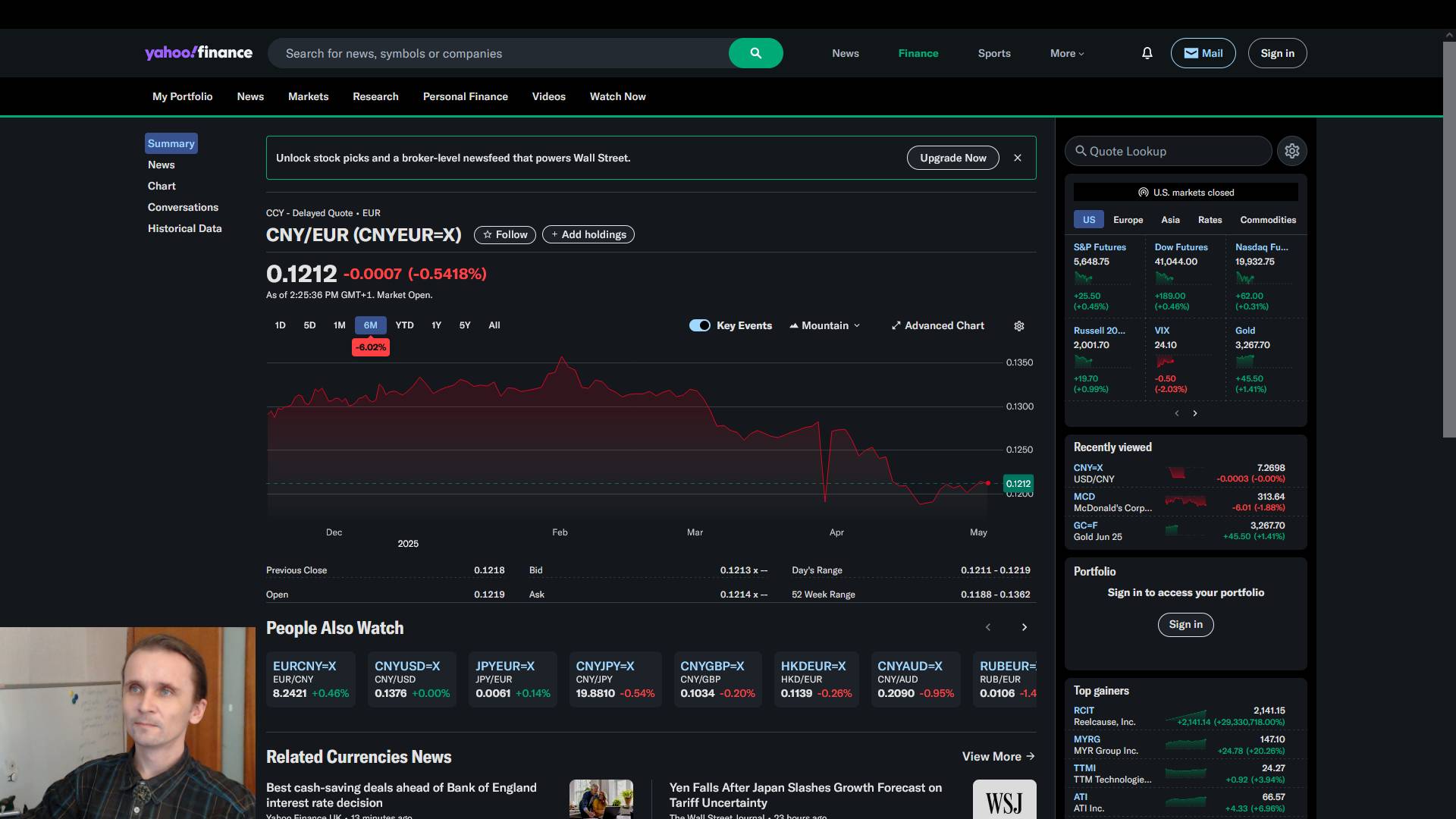Click the Upgrade Now button
Screen dimensions: 1456x819
pyautogui.click(x=952, y=158)
